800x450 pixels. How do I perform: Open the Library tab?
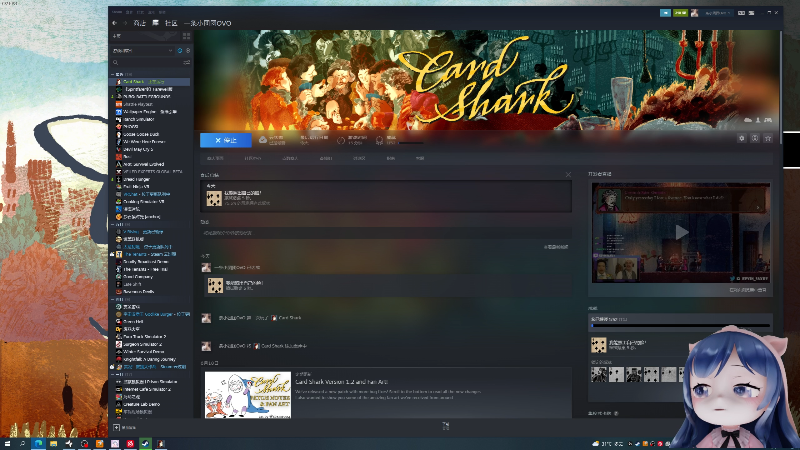(156, 23)
